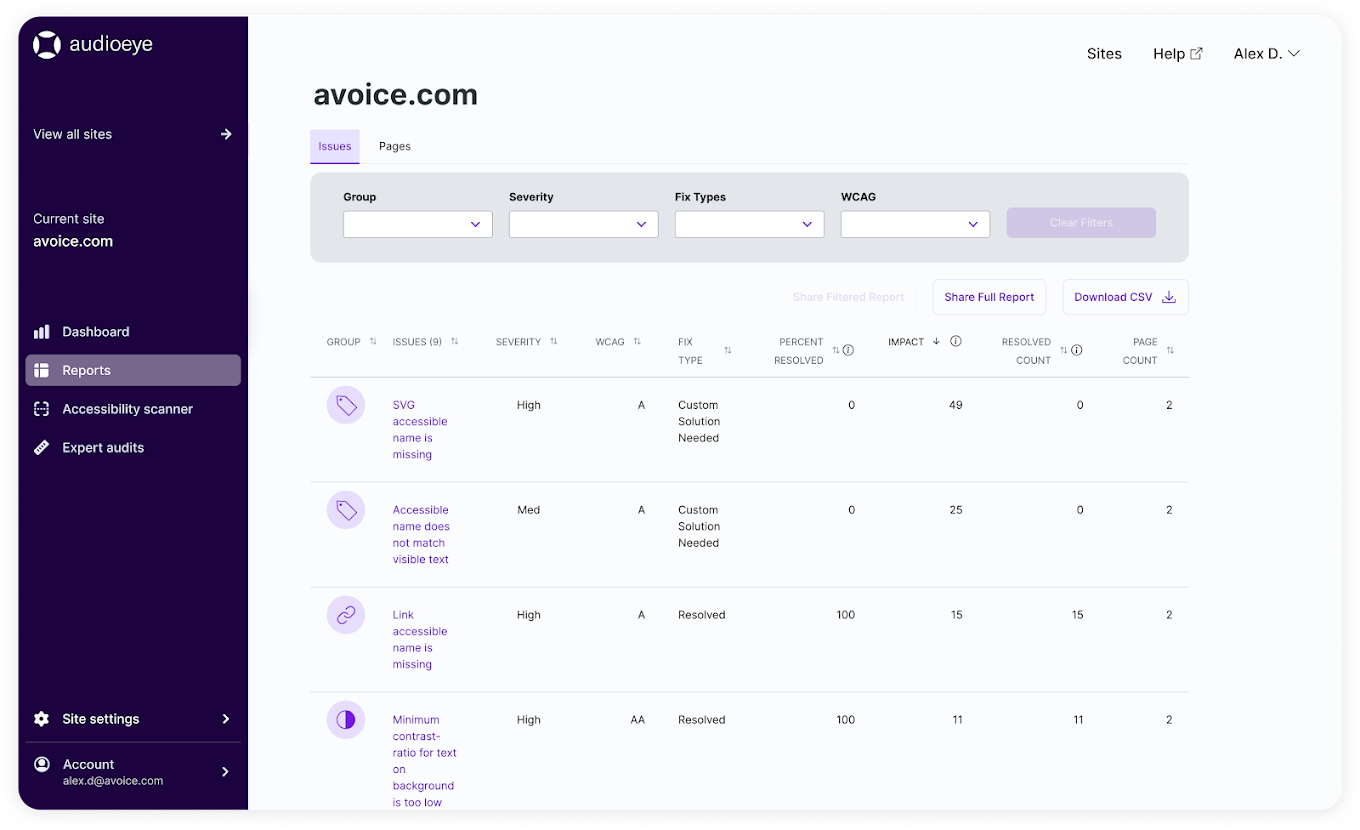The height and width of the screenshot is (830, 1360).
Task: Click the contrast icon for Minimum contrast-ratio row
Action: click(346, 720)
